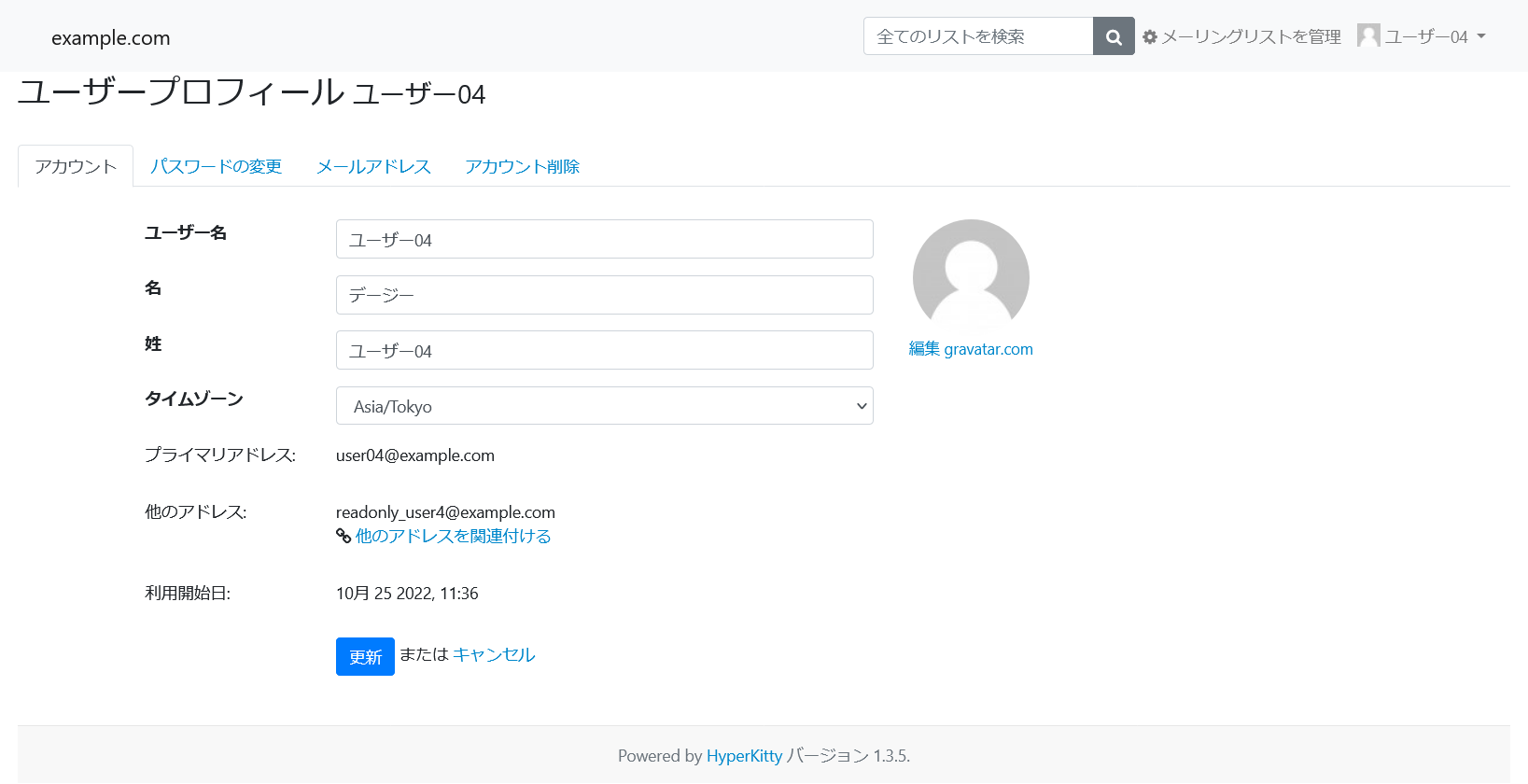
Task: Click the large gravatar profile picture
Action: (971, 277)
